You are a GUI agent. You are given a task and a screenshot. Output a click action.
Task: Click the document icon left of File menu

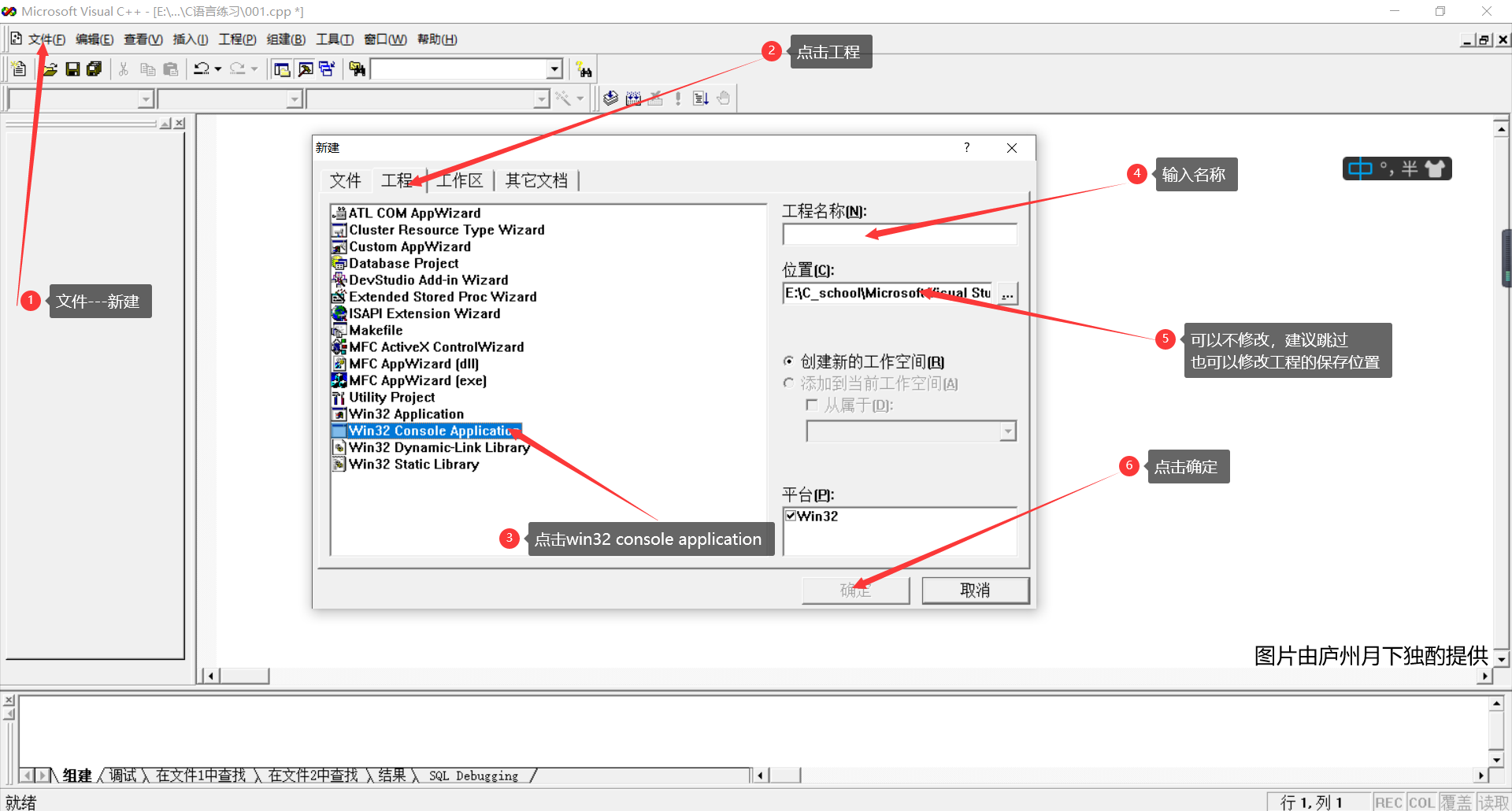[16, 39]
